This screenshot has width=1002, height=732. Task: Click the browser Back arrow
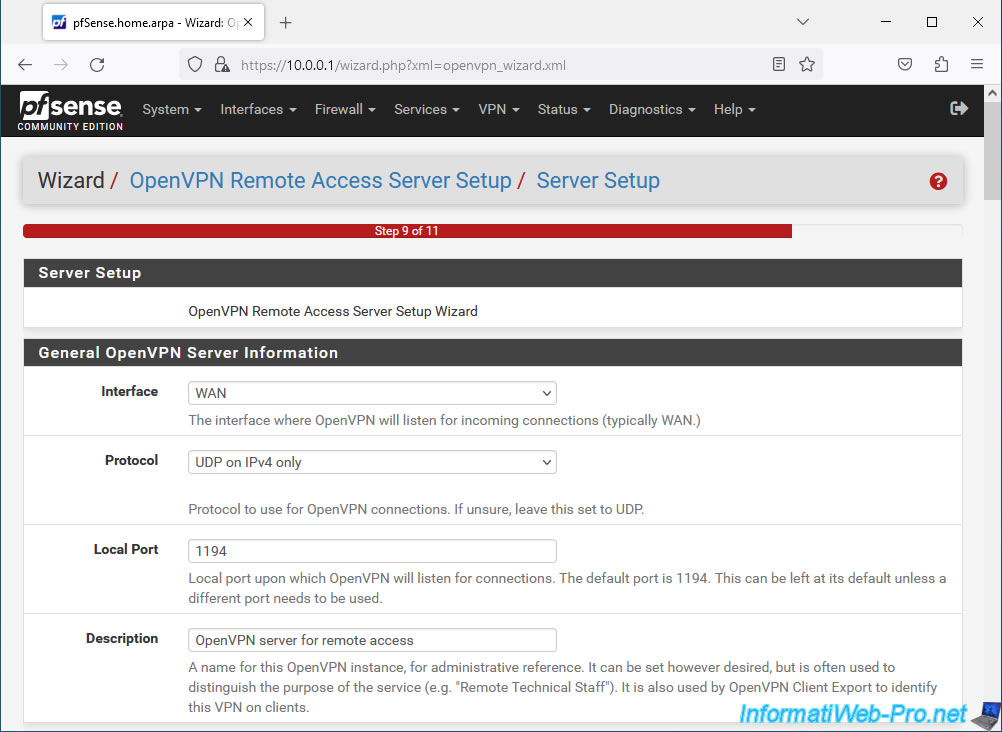[x=25, y=65]
